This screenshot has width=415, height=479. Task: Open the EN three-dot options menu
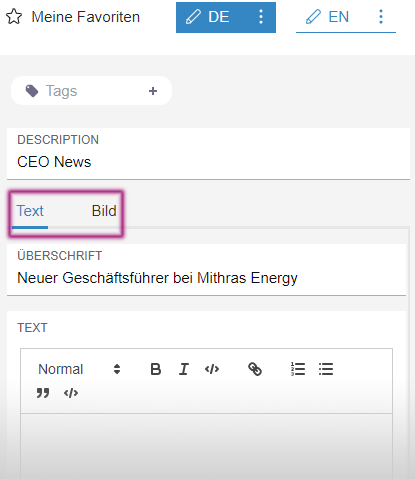(381, 17)
